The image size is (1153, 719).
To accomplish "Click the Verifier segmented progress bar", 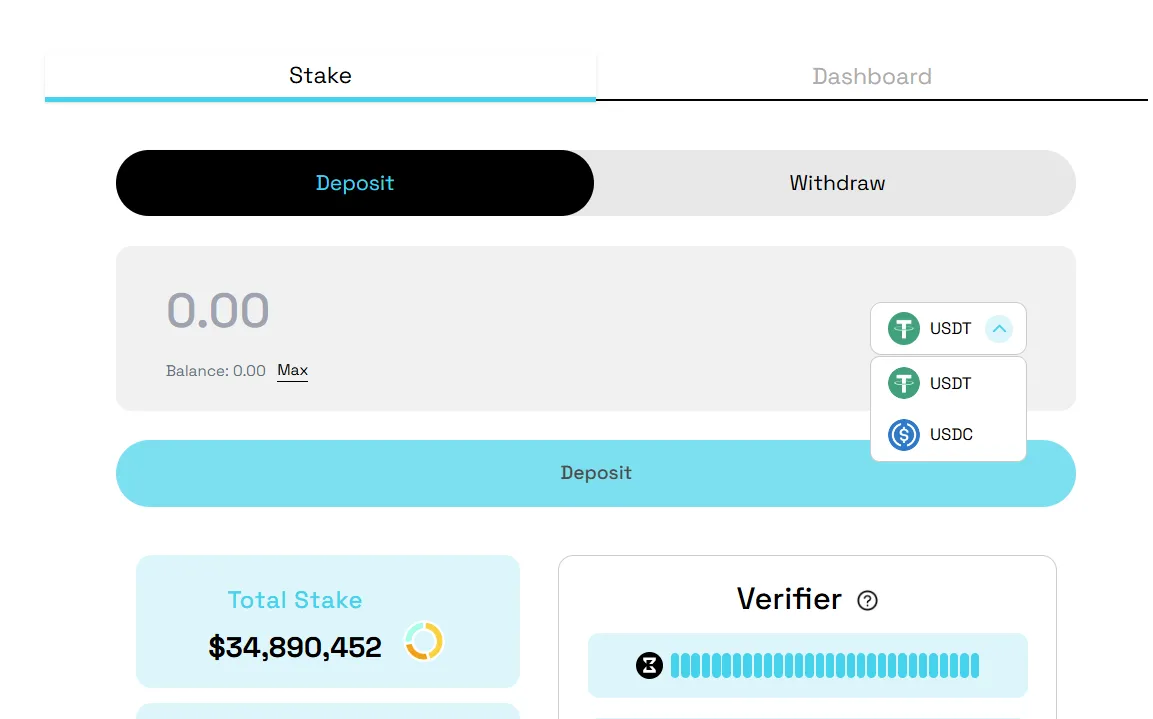I will [824, 665].
